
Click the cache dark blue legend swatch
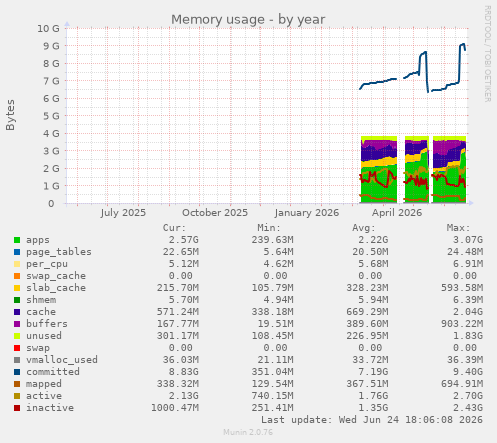point(17,312)
